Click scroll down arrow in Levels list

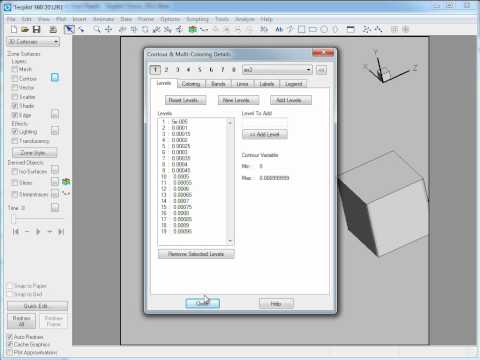click(230, 241)
